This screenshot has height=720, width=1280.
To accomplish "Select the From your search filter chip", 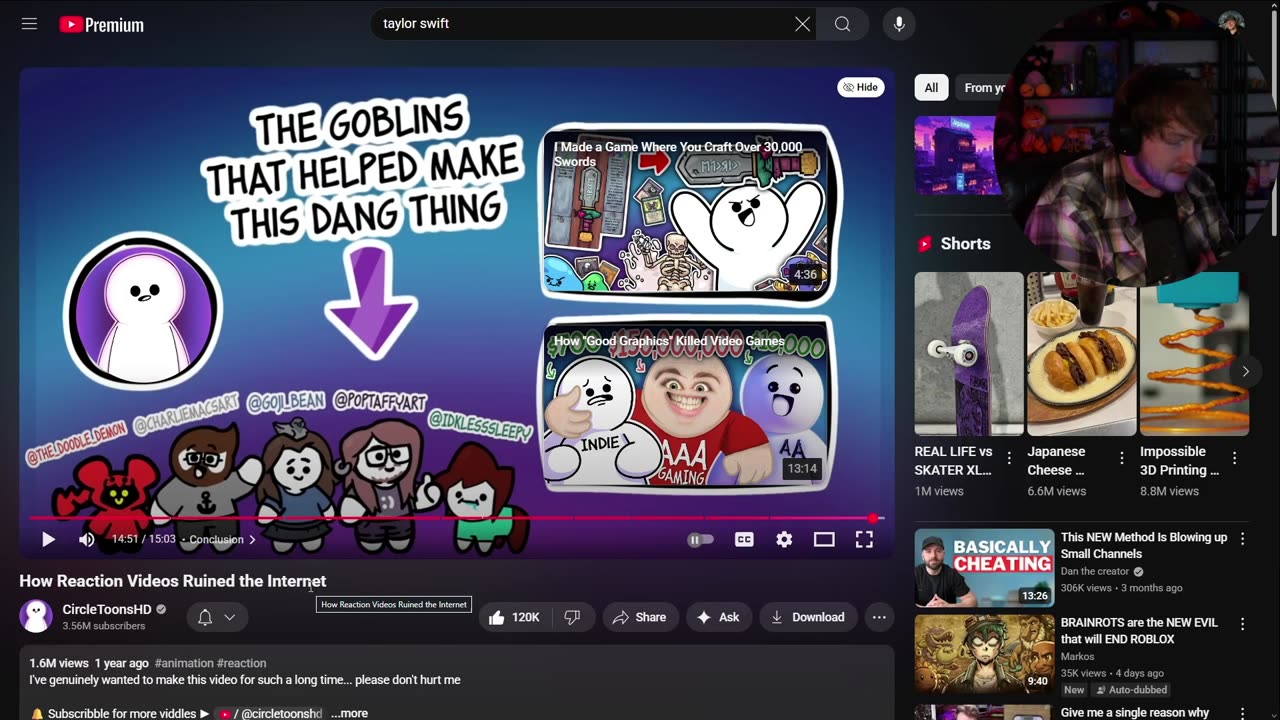I will tap(983, 88).
